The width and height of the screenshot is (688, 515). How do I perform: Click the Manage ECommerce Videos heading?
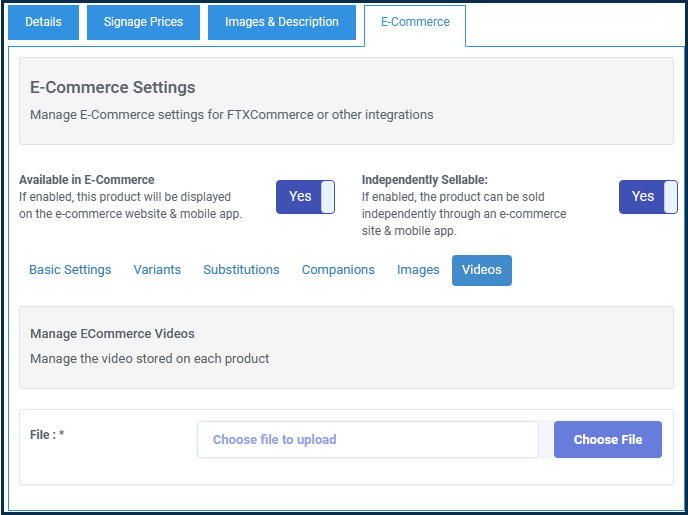[112, 334]
